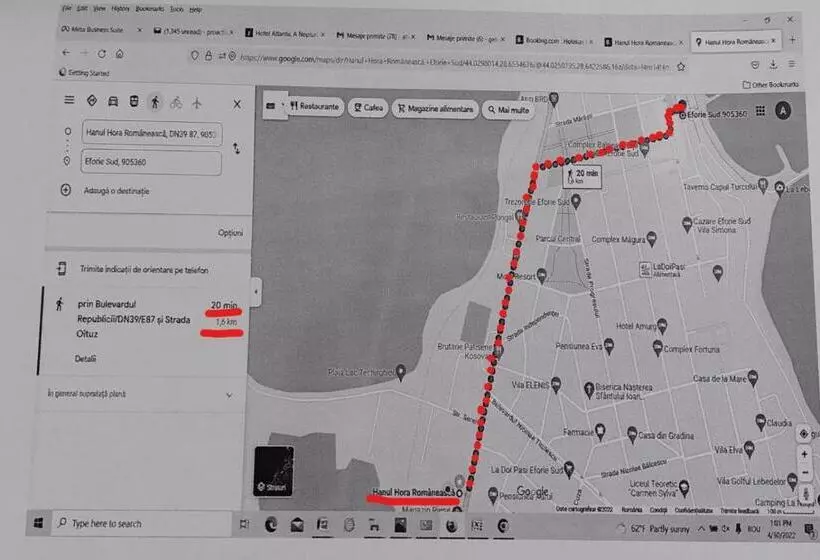Zoom in on the map
This screenshot has height=560, width=820.
point(804,455)
